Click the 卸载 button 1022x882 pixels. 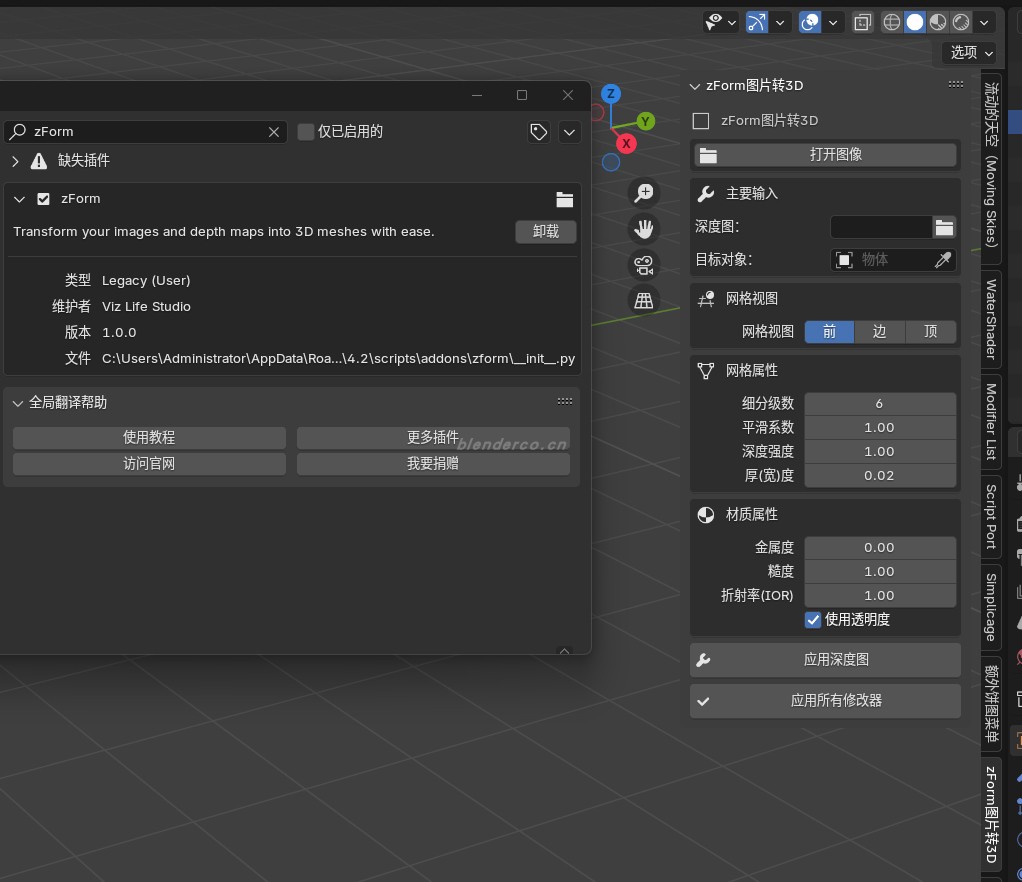[546, 231]
